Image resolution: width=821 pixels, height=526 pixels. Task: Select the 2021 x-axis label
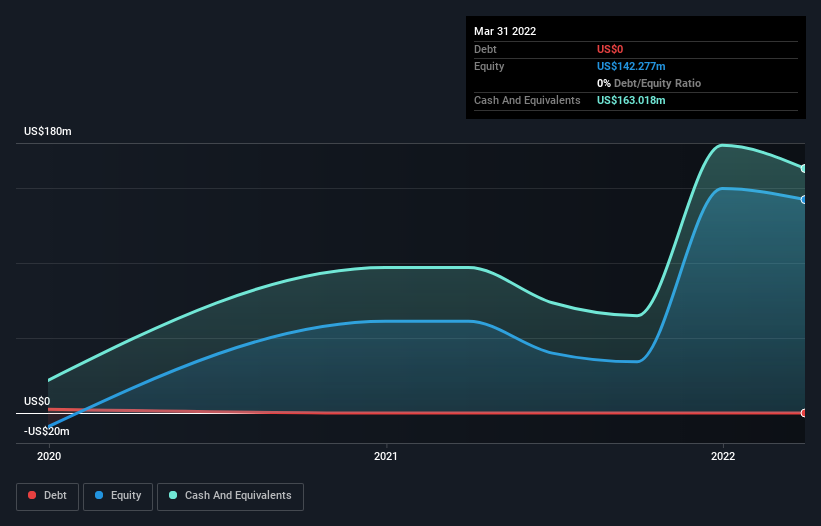386,456
